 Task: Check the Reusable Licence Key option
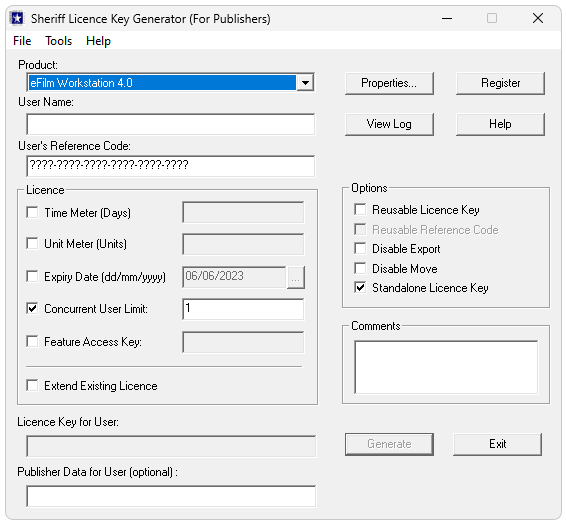[x=360, y=209]
